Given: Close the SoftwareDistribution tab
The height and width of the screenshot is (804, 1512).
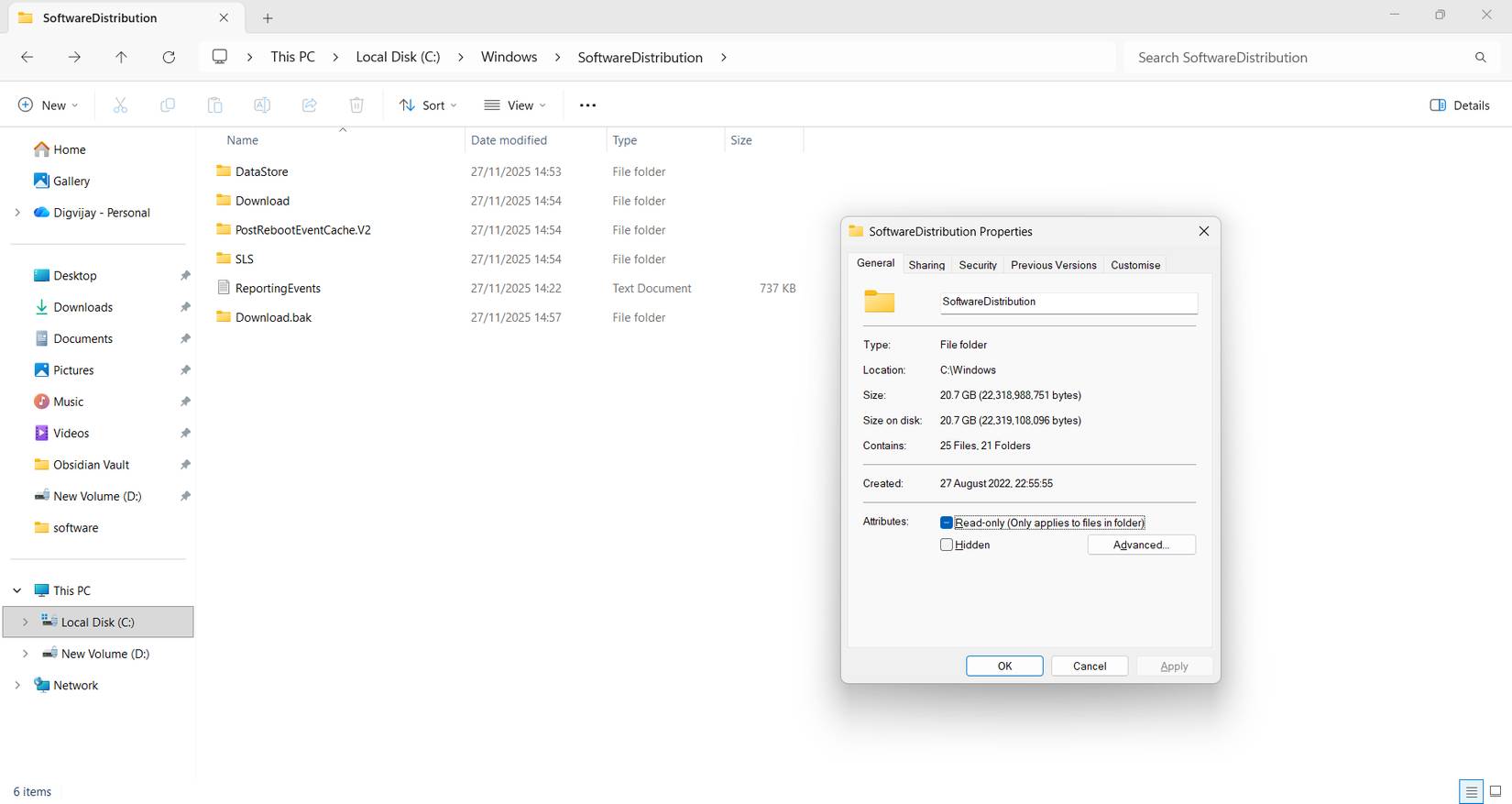Looking at the screenshot, I should (224, 18).
